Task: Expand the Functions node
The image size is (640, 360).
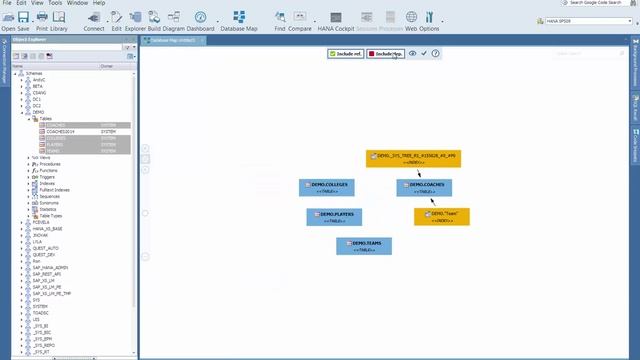Action: 29,171
